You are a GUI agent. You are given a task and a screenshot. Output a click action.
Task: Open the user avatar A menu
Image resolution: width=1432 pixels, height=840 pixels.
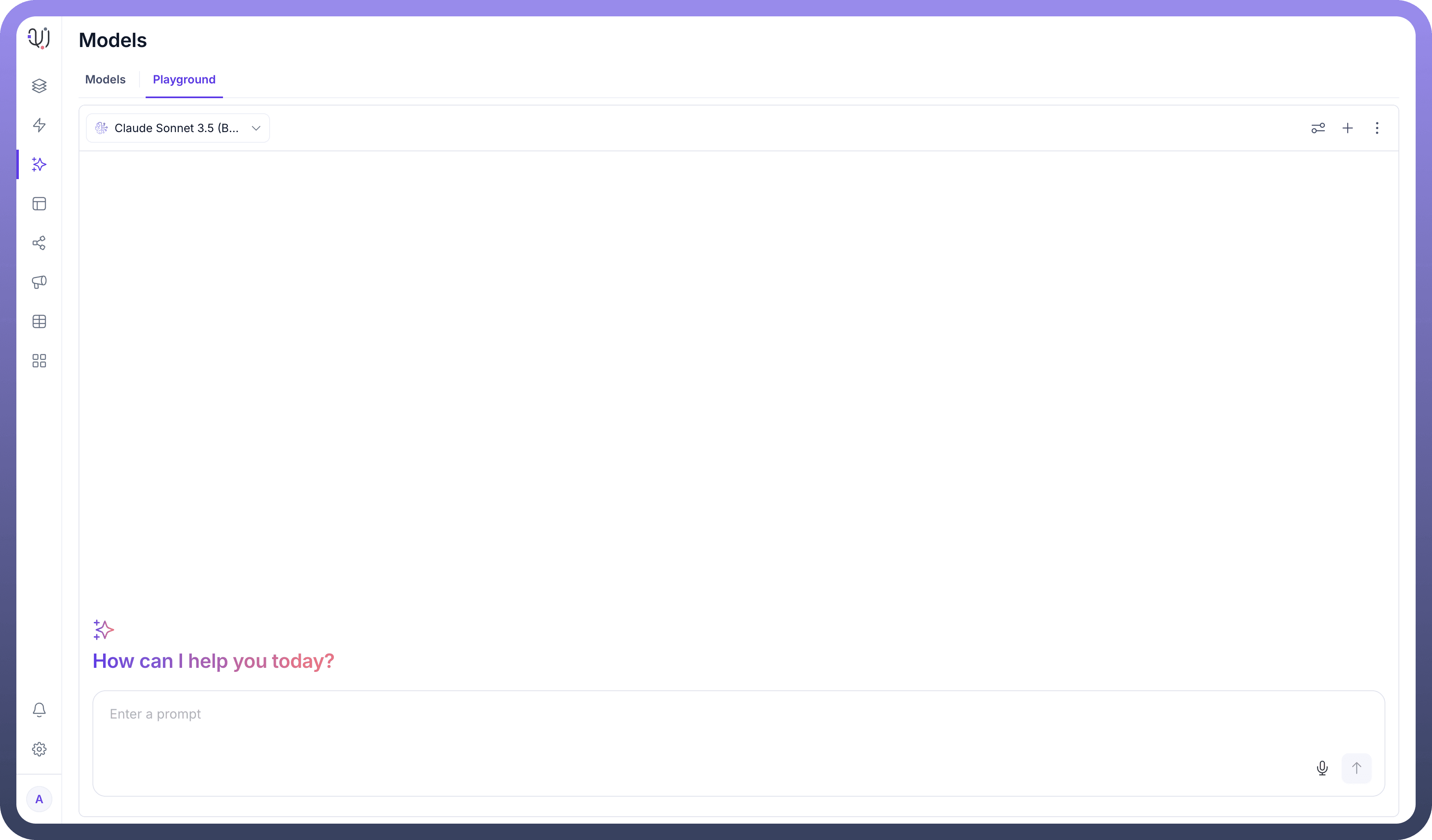pyautogui.click(x=39, y=800)
